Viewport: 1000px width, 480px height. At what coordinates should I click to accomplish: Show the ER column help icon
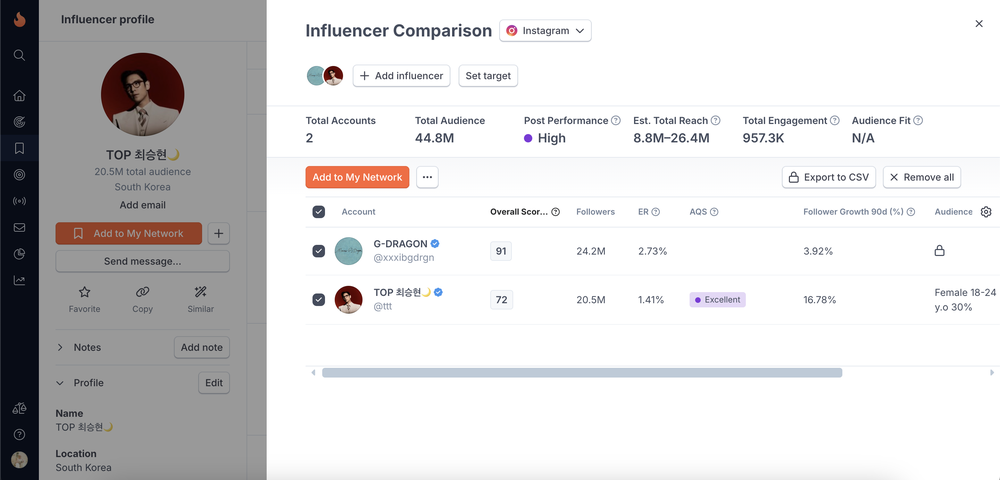656,212
